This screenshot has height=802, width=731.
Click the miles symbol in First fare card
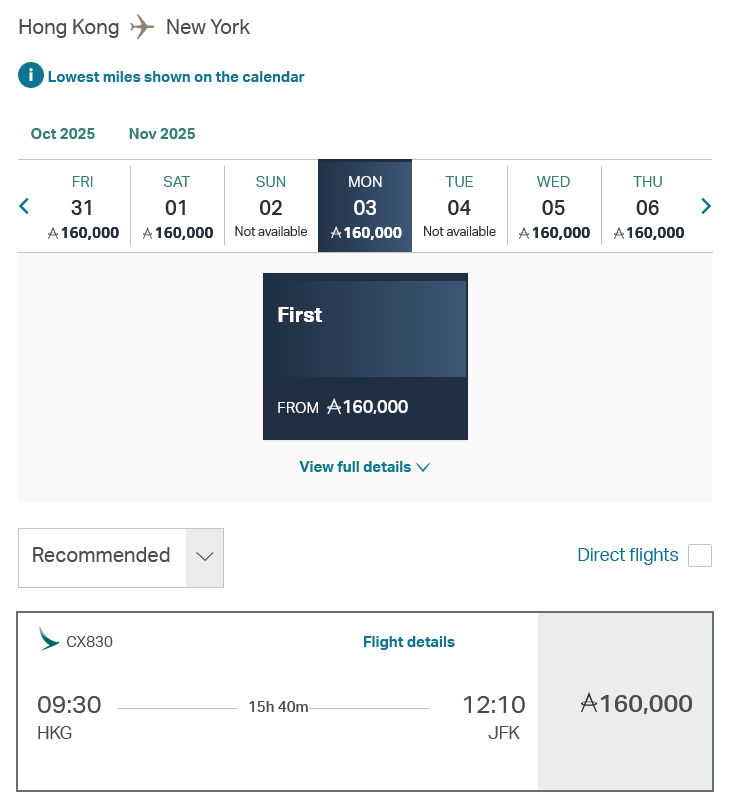(334, 407)
